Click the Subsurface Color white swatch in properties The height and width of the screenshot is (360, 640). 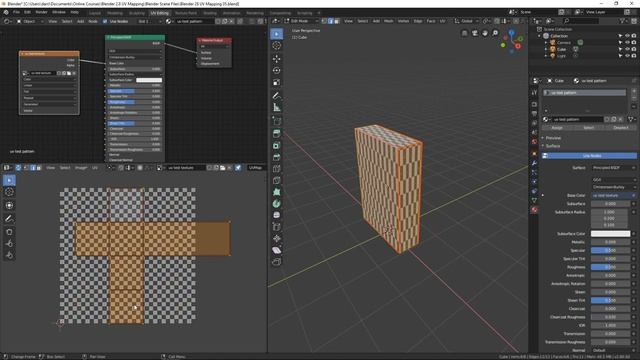[x=610, y=234]
